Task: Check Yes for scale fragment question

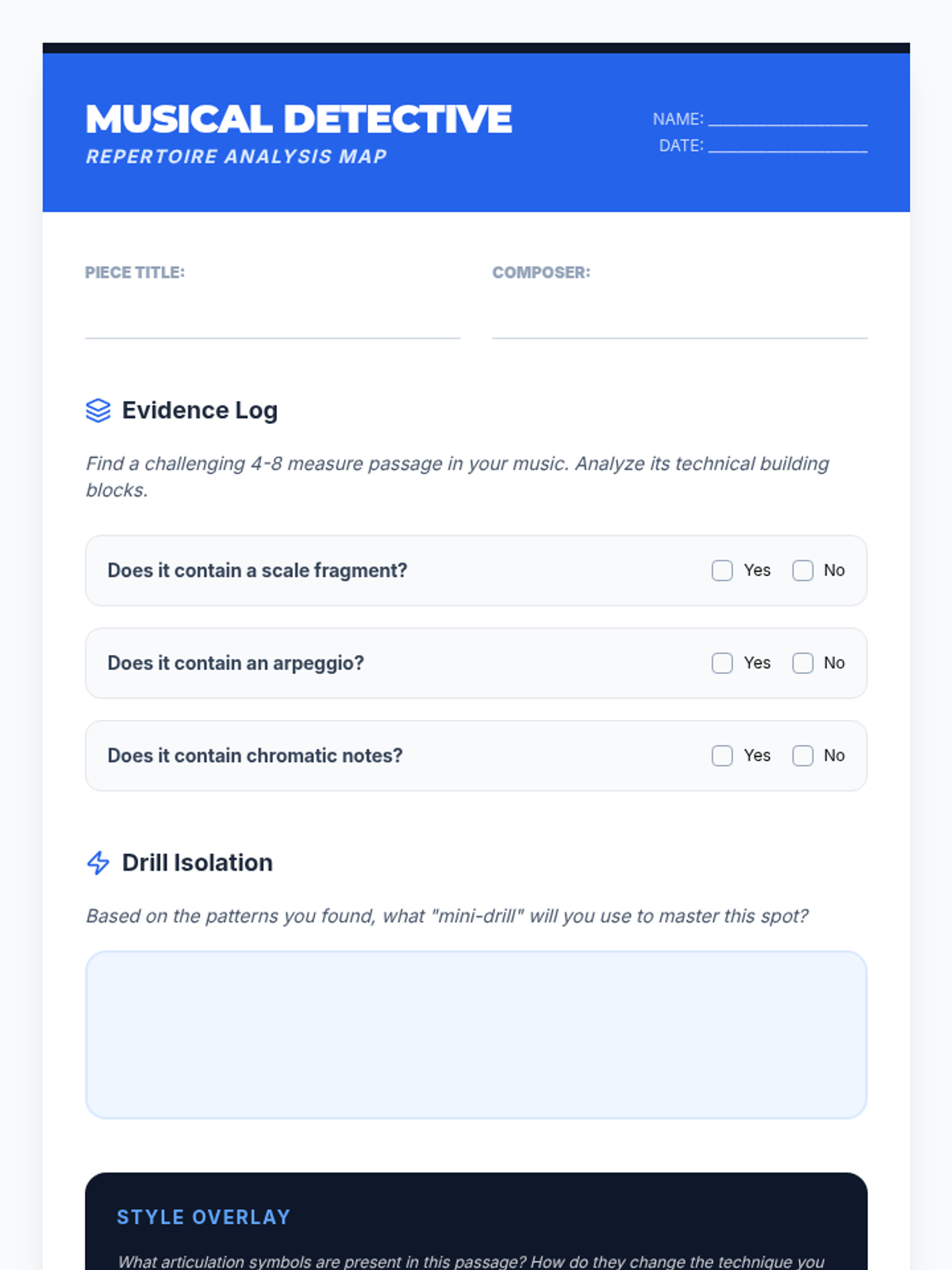Action: pyautogui.click(x=722, y=571)
